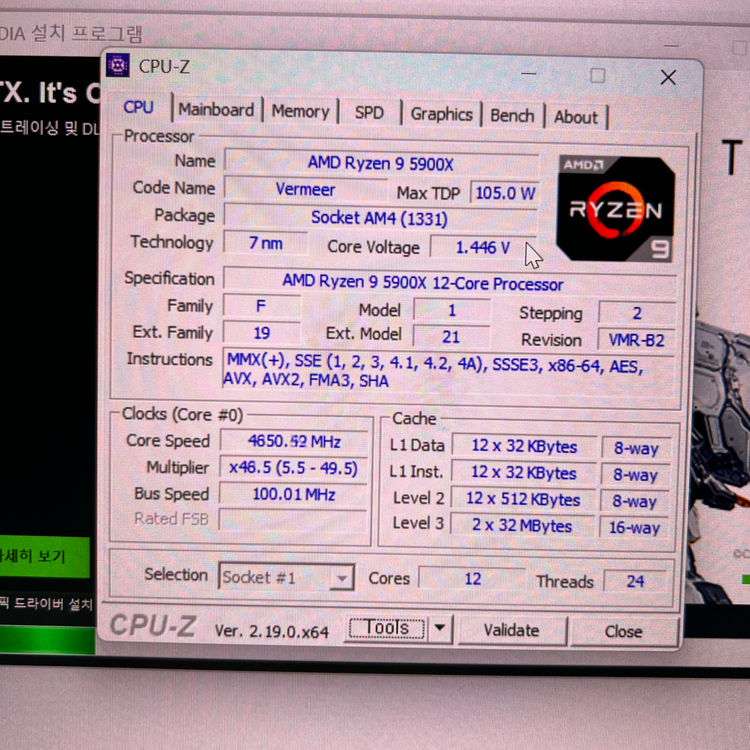750x750 pixels.
Task: Click the Name field AMD Ryzen 9 5900X
Action: pos(381,164)
